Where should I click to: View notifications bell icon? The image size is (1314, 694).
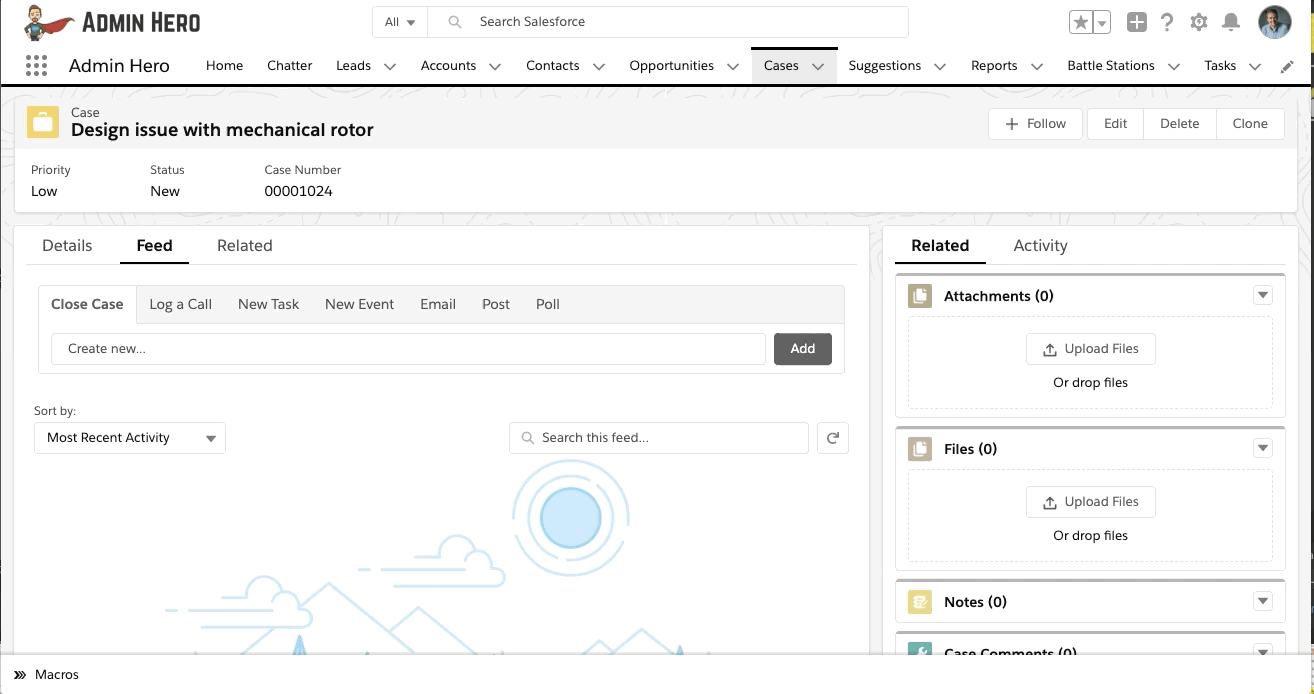[1231, 22]
